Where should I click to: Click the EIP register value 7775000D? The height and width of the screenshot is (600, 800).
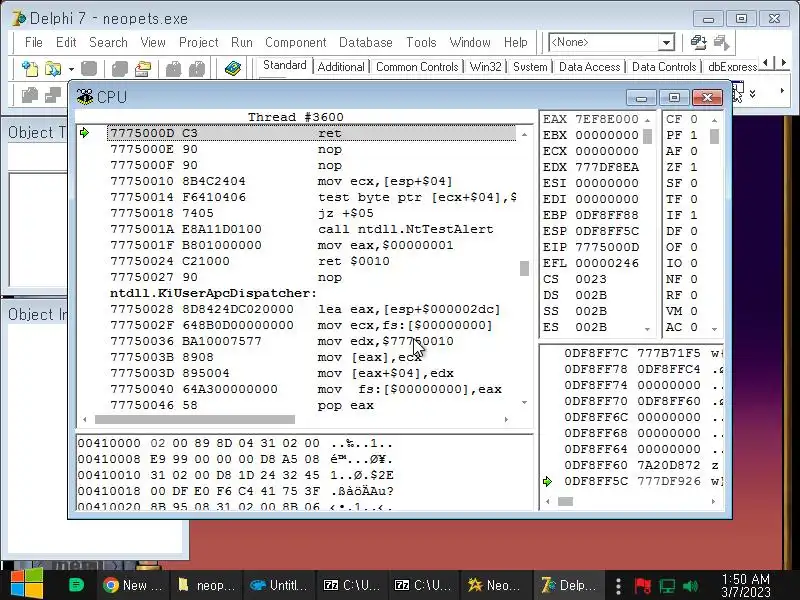(607, 247)
